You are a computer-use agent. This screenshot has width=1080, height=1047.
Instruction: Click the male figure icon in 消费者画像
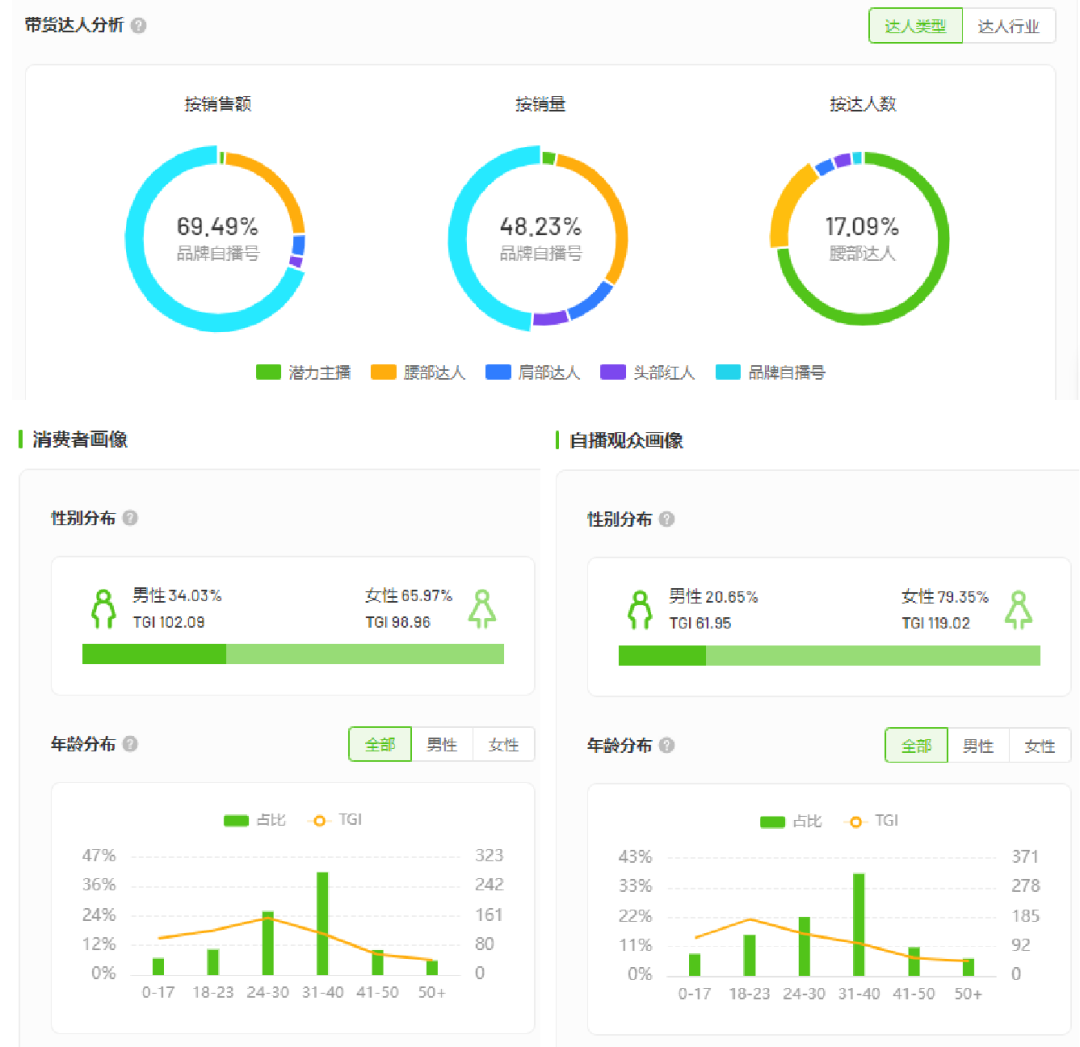coord(103,608)
